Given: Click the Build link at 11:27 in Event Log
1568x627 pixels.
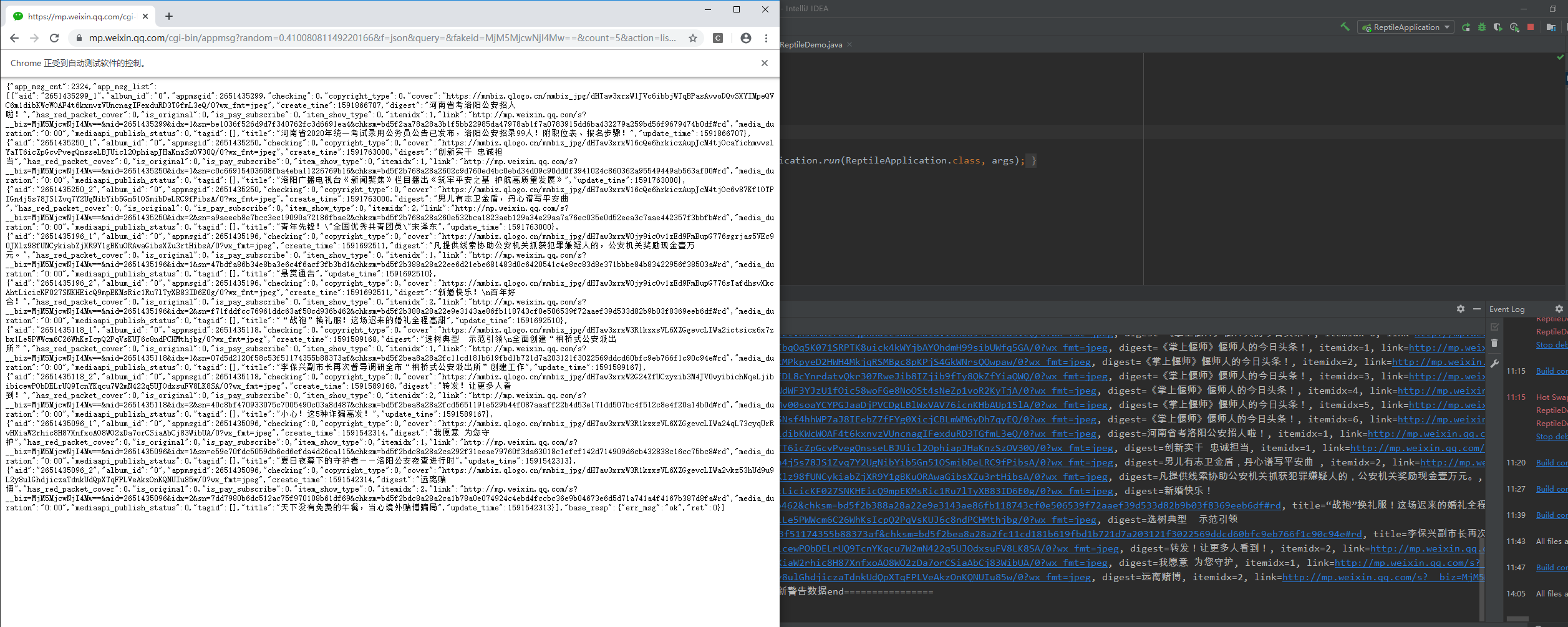Looking at the screenshot, I should [1552, 489].
